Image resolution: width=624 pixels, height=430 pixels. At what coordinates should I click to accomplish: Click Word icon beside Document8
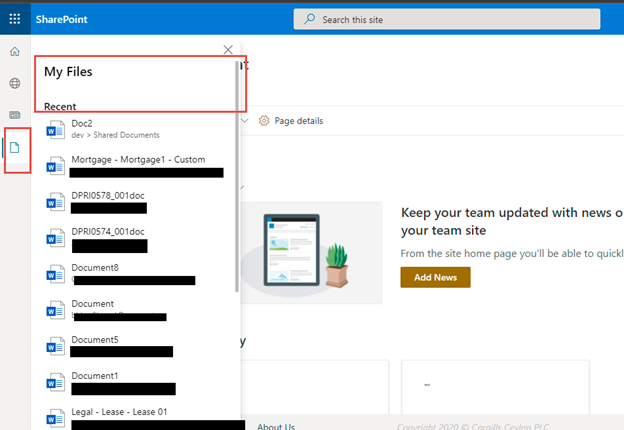point(56,274)
